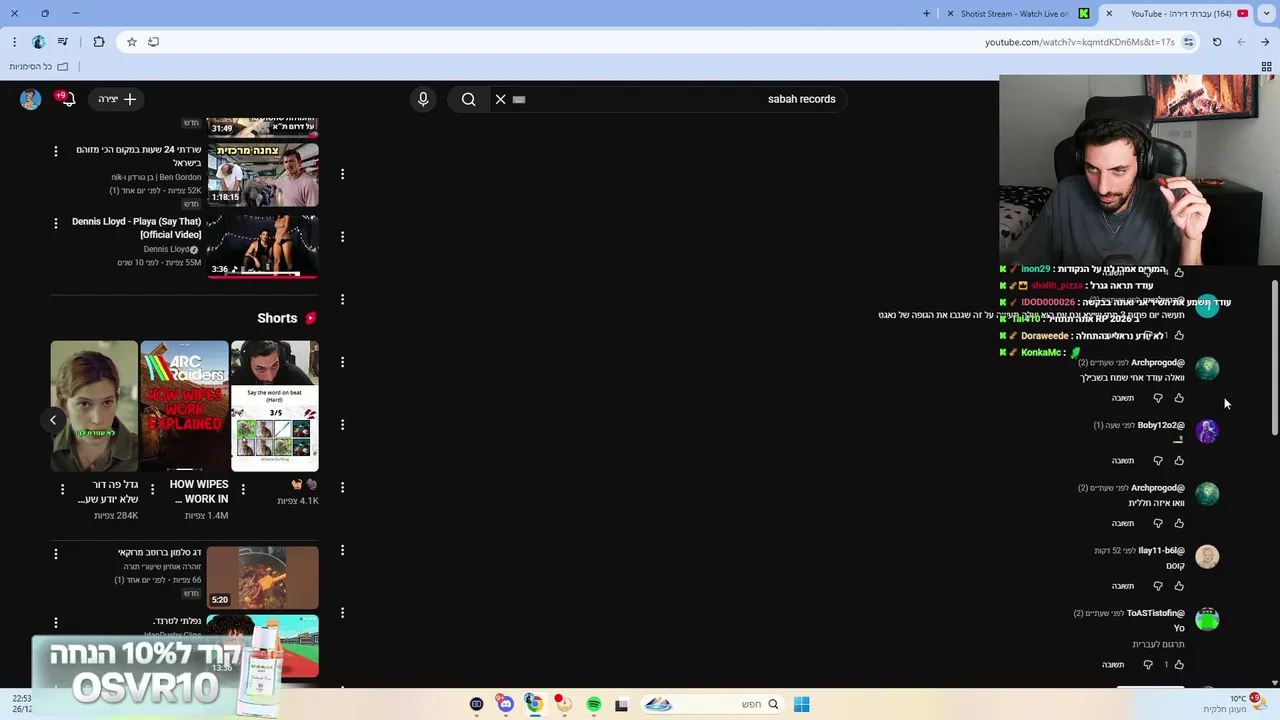Dislike the llay11-b6i comment
The height and width of the screenshot is (720, 1280).
click(1158, 586)
